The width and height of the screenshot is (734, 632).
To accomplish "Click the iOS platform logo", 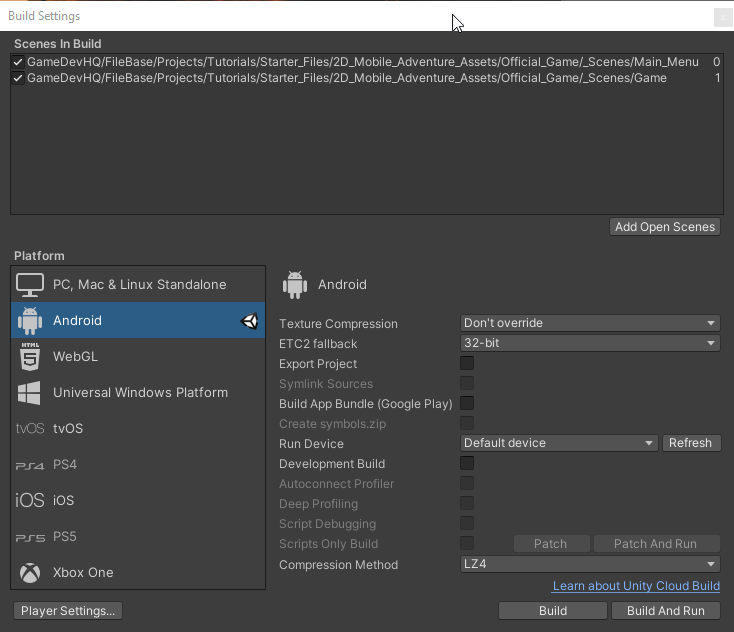I will click(x=30, y=500).
